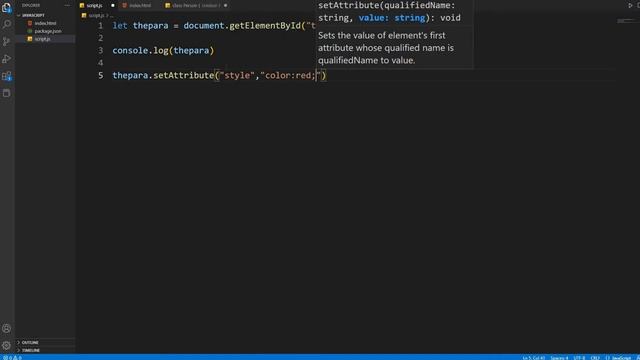Open the Run and Debug view

point(7,59)
